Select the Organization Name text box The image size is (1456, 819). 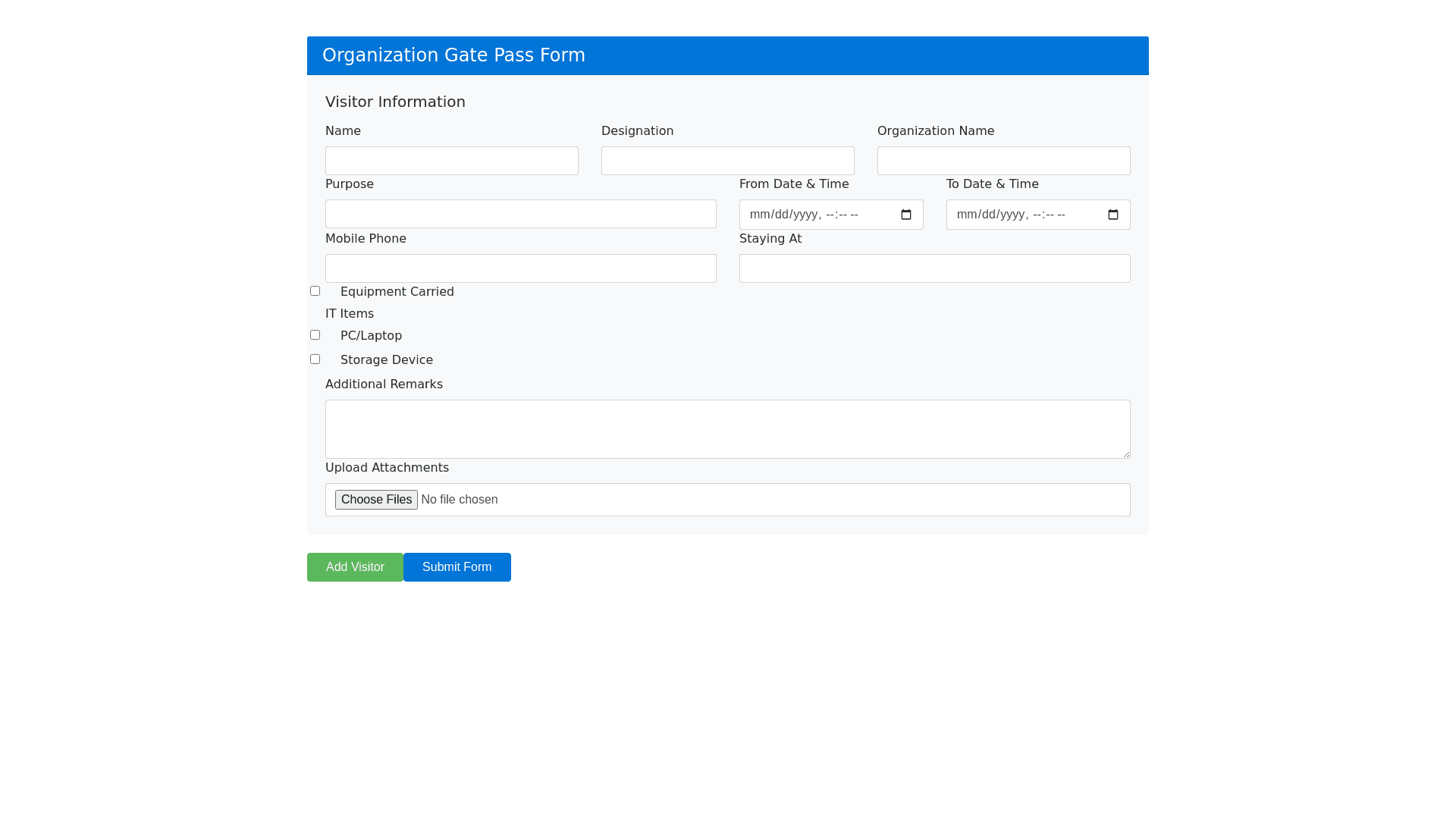[x=1003, y=161]
